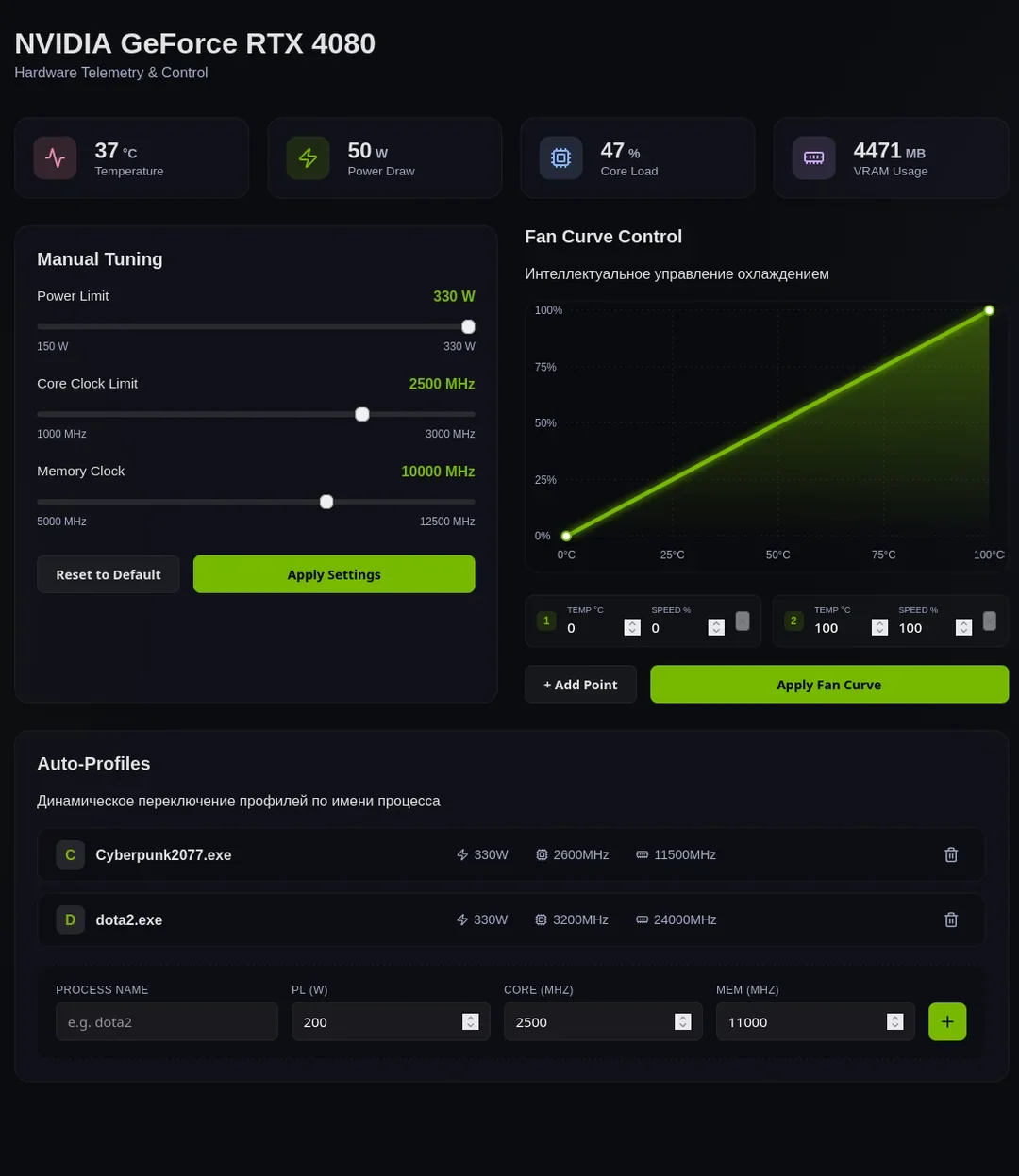Click the CORE (MHZ) field showing 2500

point(603,1021)
